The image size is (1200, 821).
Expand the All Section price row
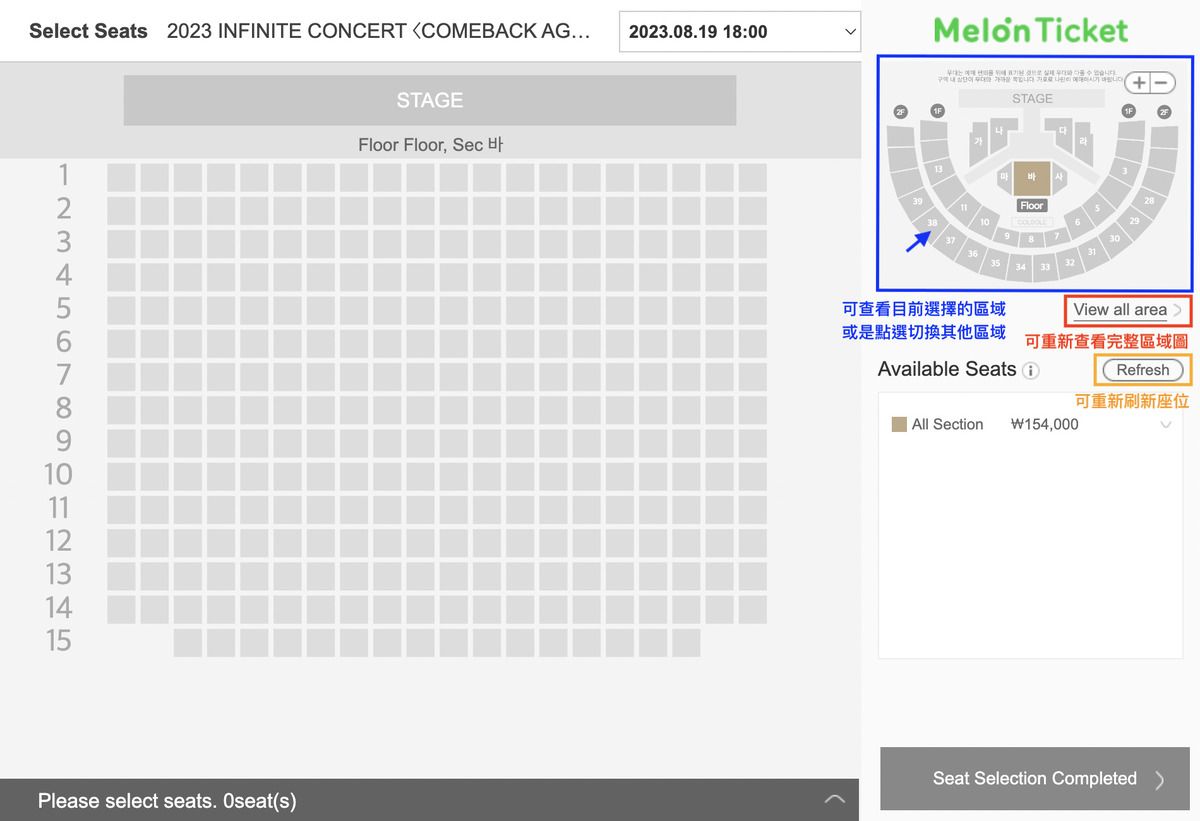tap(1165, 425)
